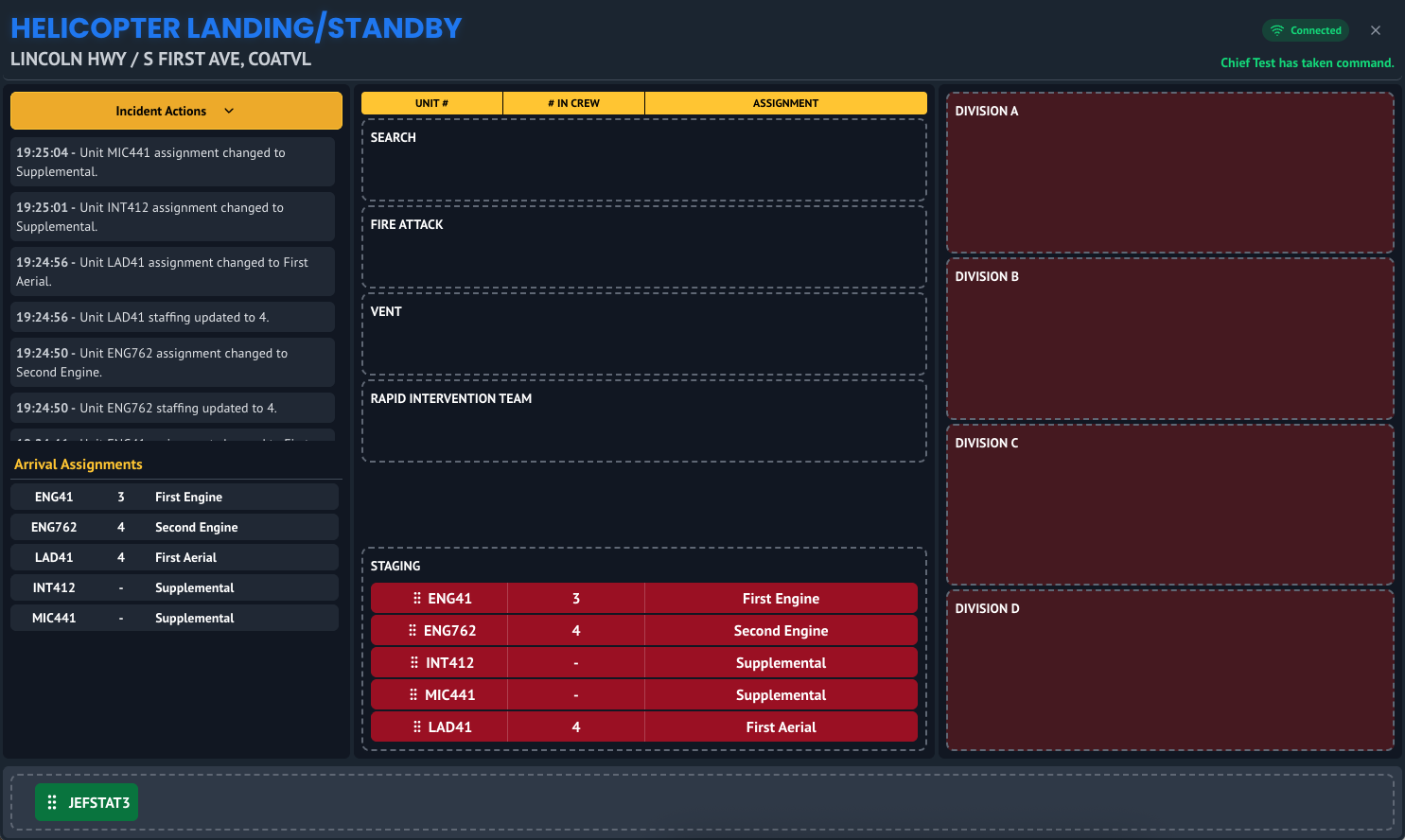Click Second Engine assignment in staging
The width and height of the screenshot is (1405, 840).
tap(781, 630)
